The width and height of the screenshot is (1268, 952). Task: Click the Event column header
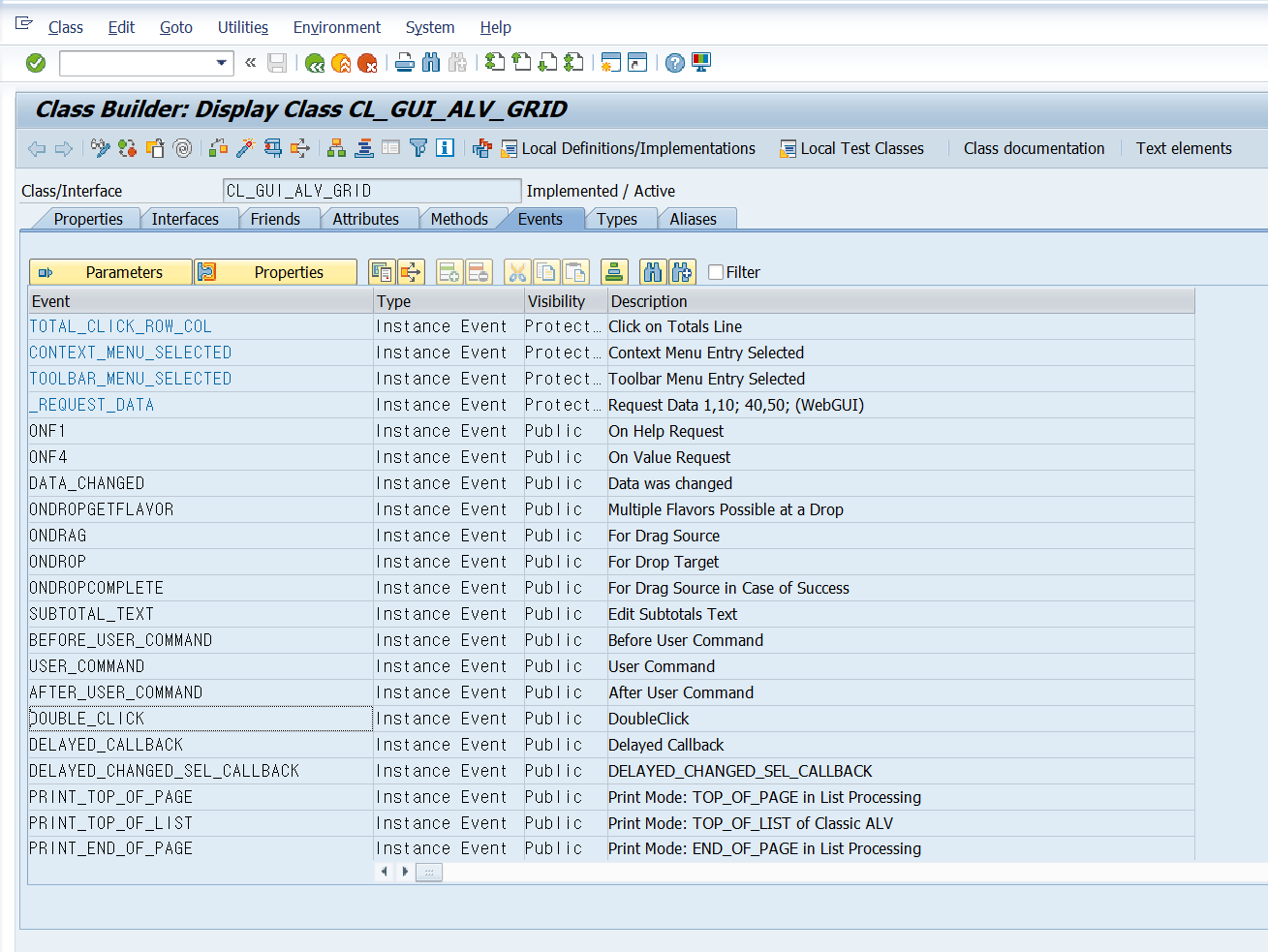[x=201, y=301]
